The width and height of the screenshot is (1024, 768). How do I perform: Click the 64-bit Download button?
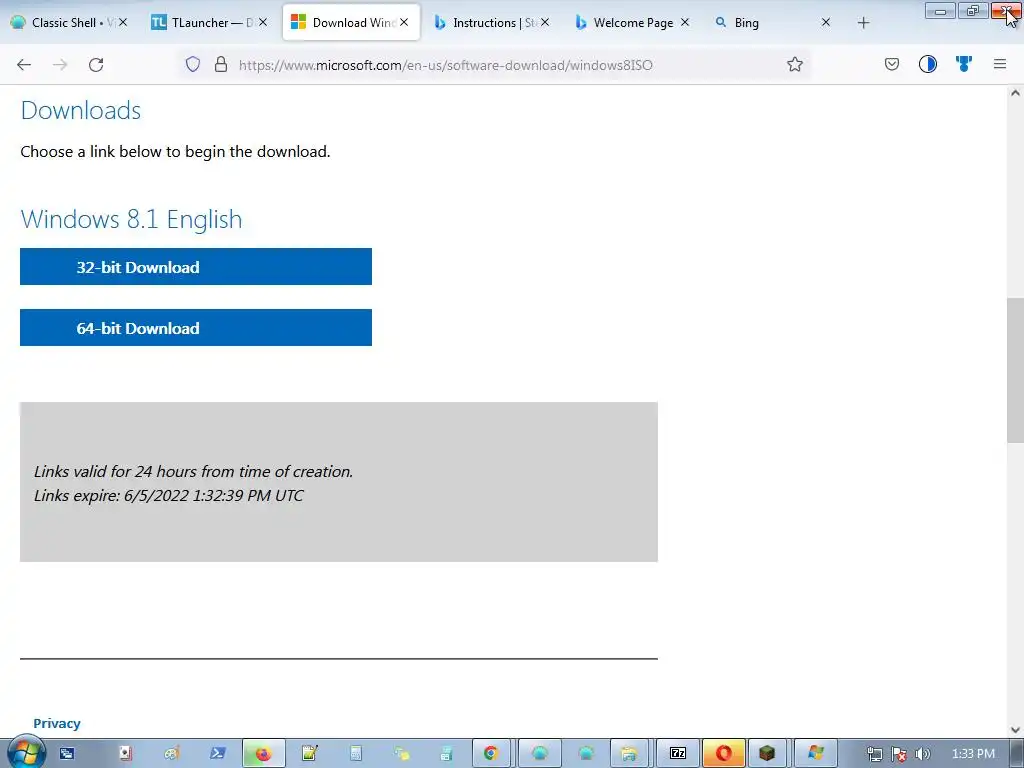coord(196,327)
